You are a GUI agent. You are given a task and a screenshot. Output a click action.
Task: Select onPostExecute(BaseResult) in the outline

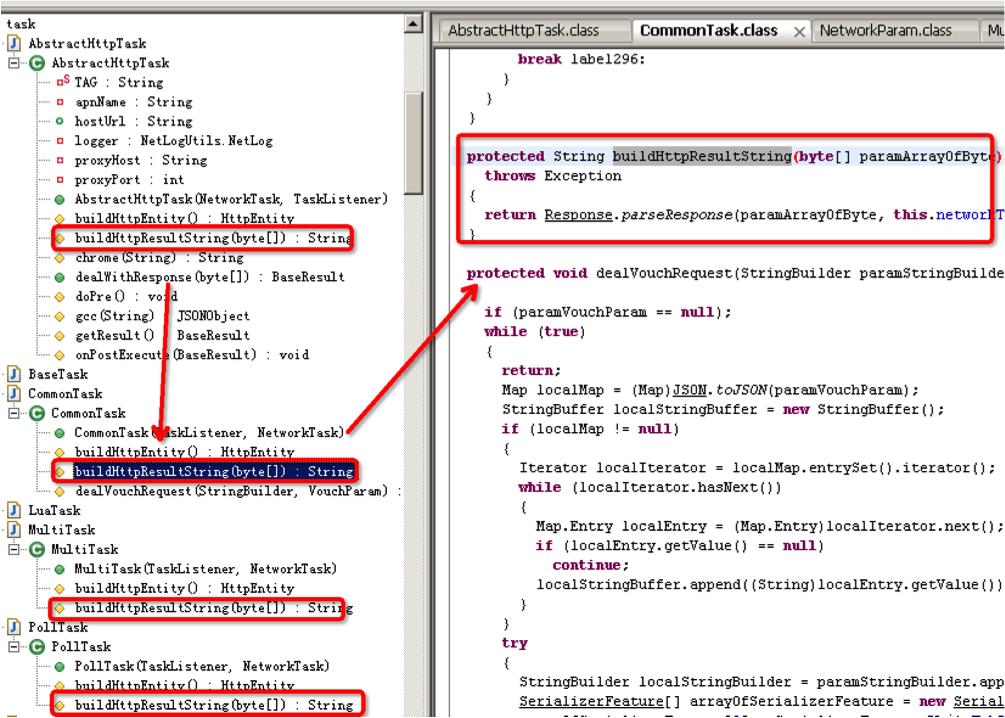192,355
